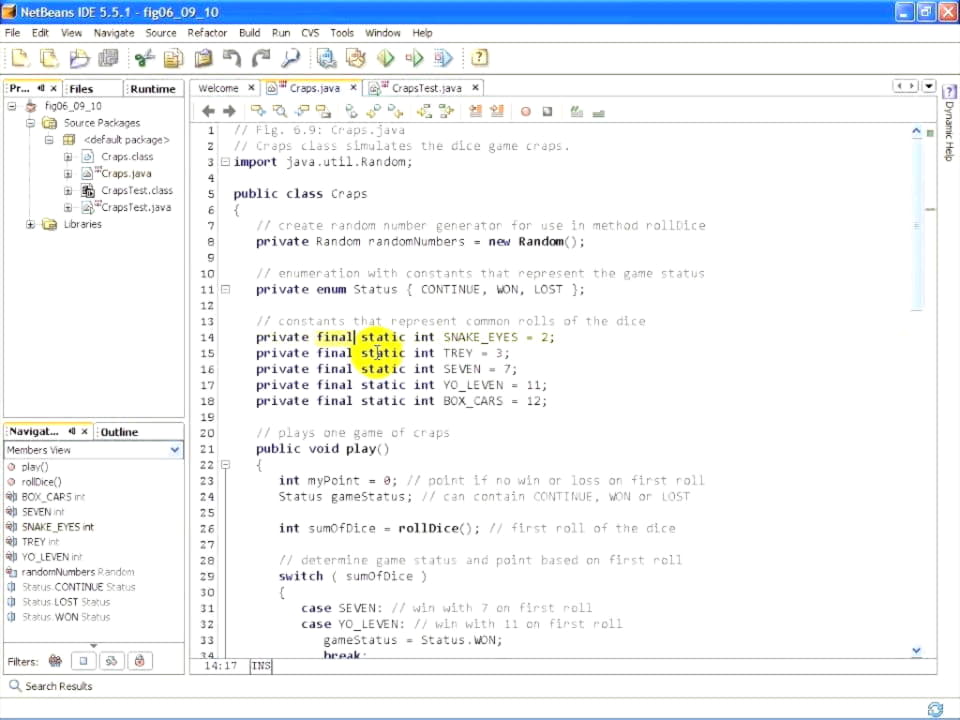Viewport: 960px width, 720px height.
Task: Click the Cut scissors icon
Action: (x=144, y=58)
